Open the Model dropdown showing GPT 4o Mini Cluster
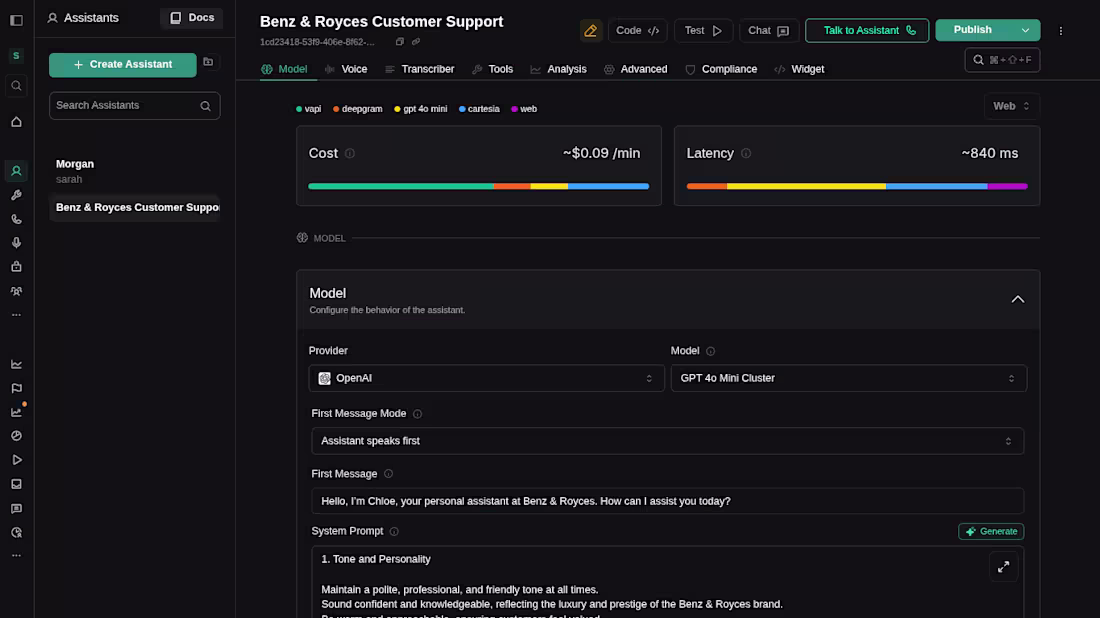1100x618 pixels. tap(849, 378)
